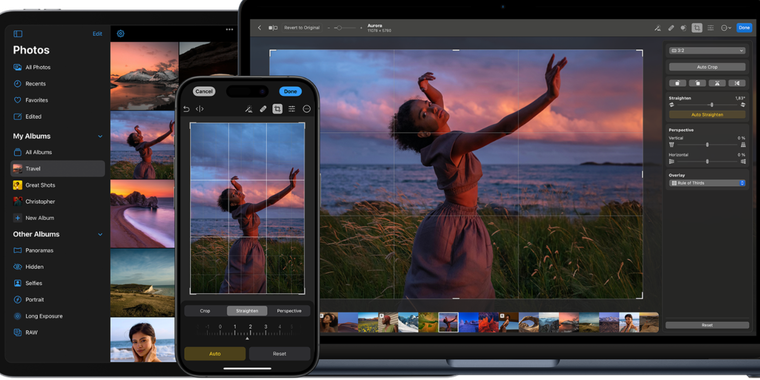Rotate image right in crop panel
This screenshot has height=380, width=760.
[697, 83]
